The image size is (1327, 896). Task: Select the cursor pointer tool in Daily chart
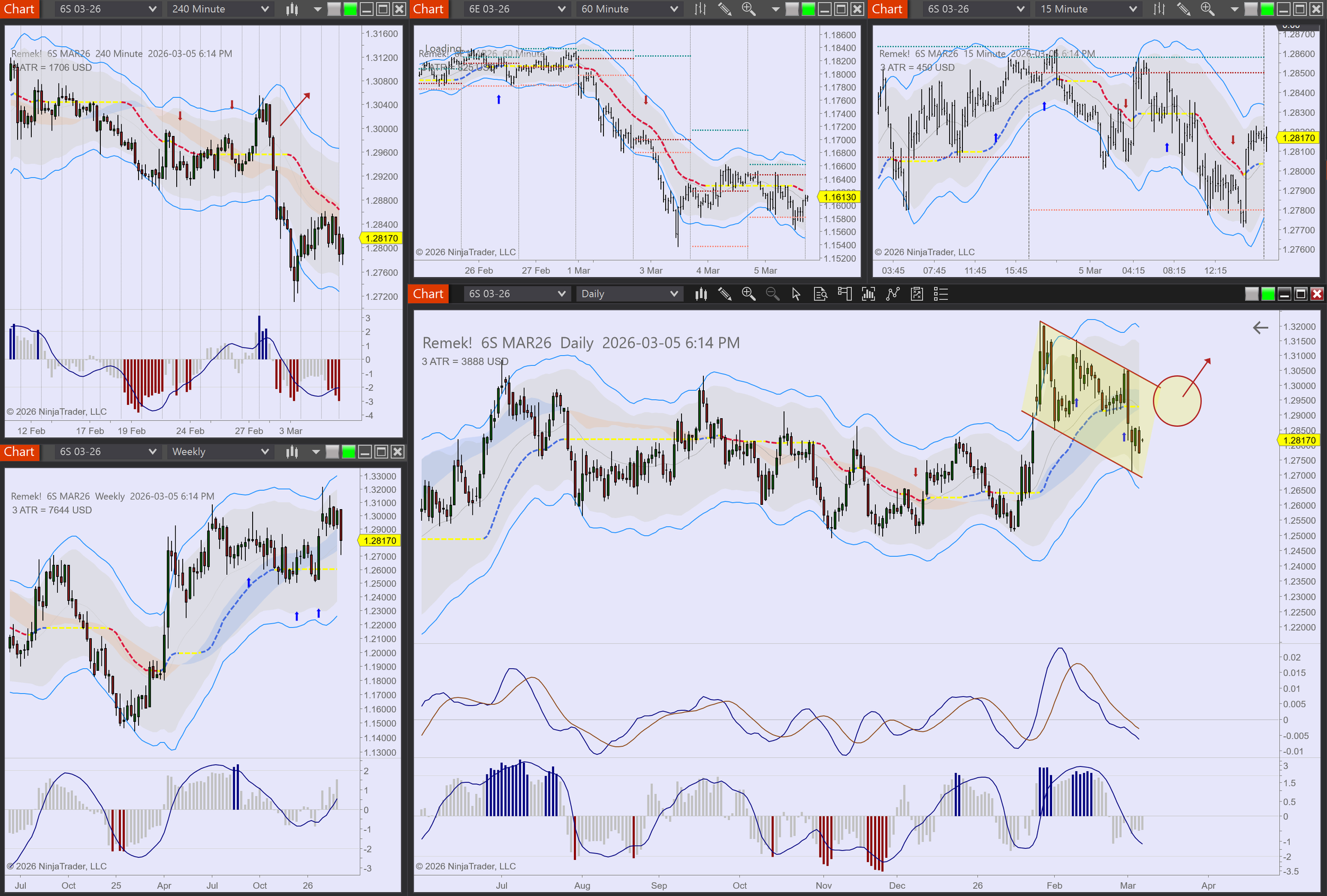coord(796,294)
